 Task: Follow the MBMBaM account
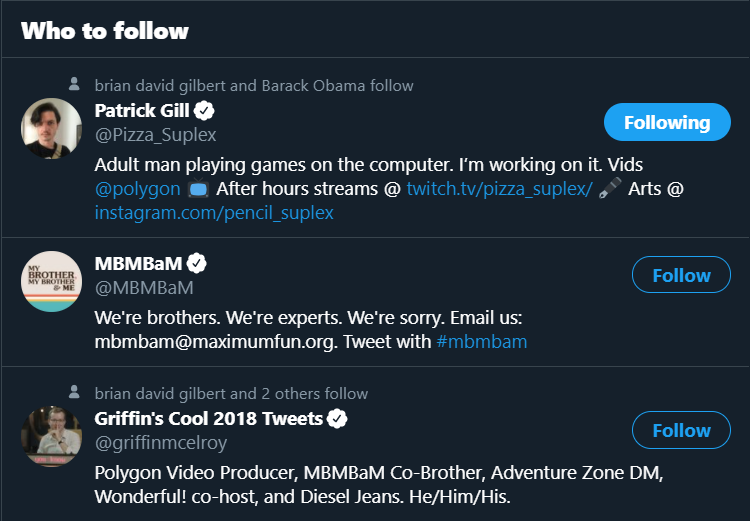point(681,275)
